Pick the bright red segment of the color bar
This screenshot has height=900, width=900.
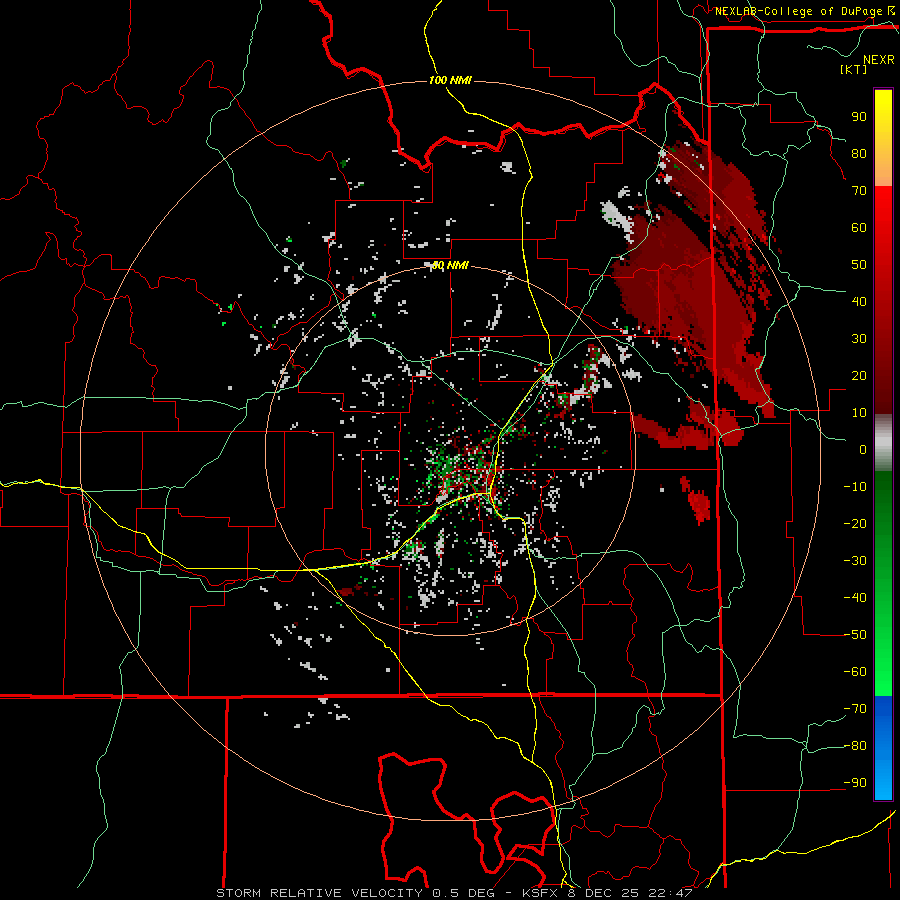[883, 241]
